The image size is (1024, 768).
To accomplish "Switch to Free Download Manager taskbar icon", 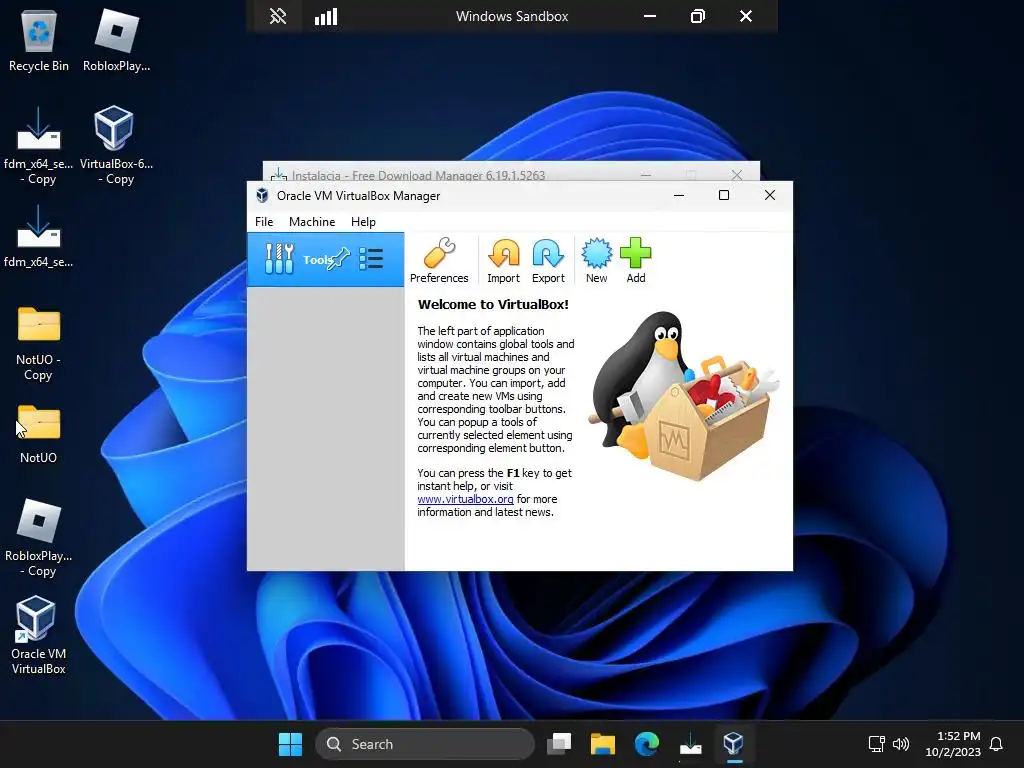I will 690,744.
